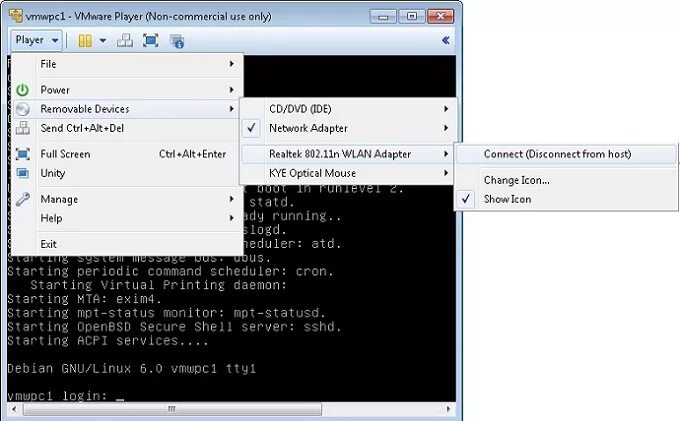Toggle the Show Icon checkmark
Screen dimensions: 680x421
(x=466, y=199)
